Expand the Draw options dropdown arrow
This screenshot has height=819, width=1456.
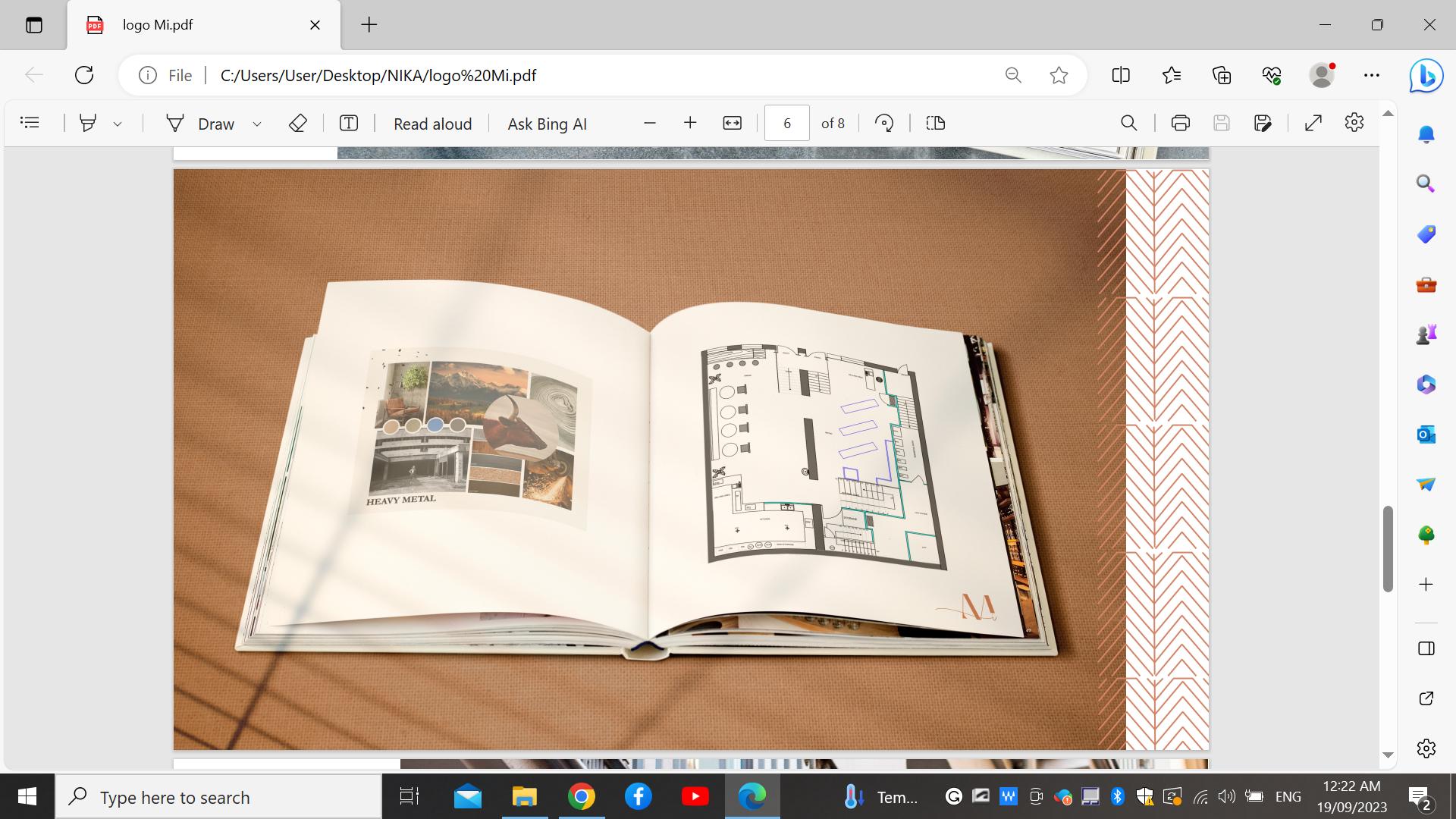[257, 124]
